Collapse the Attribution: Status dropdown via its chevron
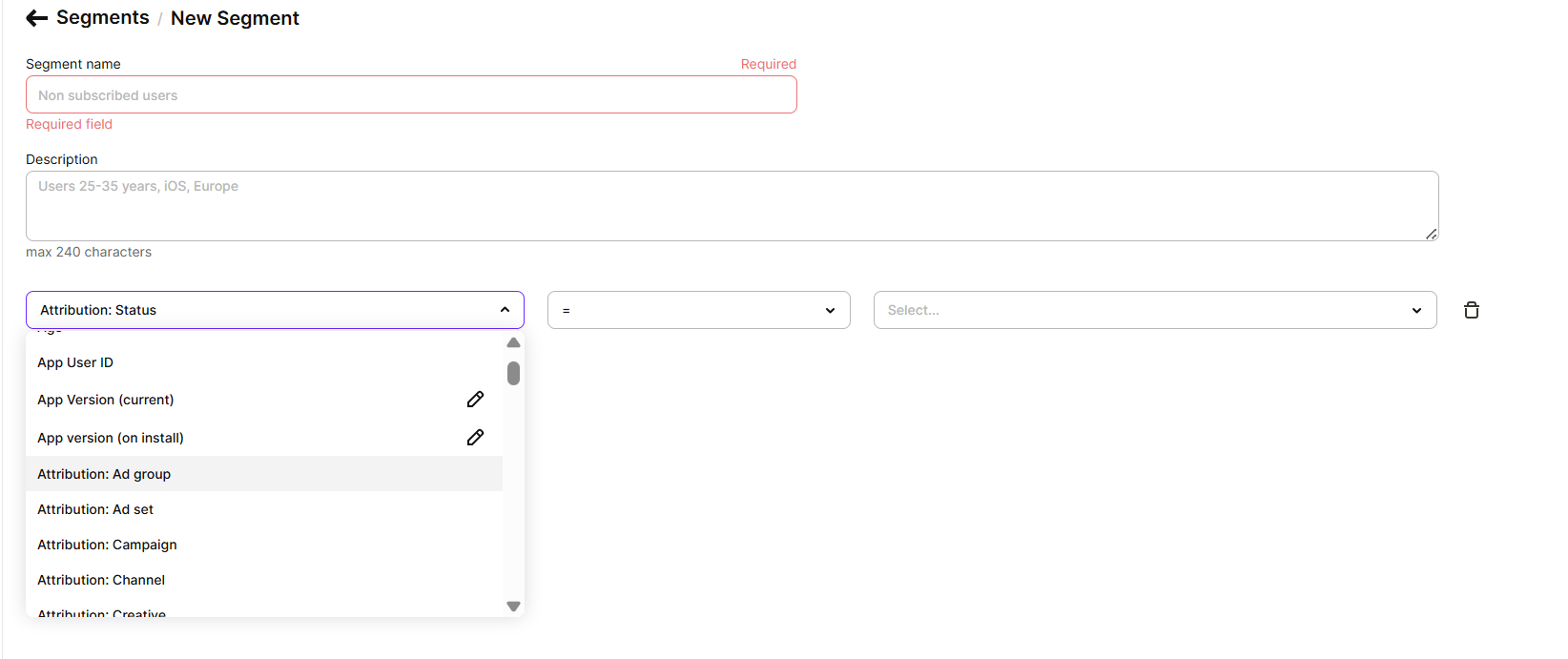This screenshot has height=659, width=1568. click(x=505, y=310)
